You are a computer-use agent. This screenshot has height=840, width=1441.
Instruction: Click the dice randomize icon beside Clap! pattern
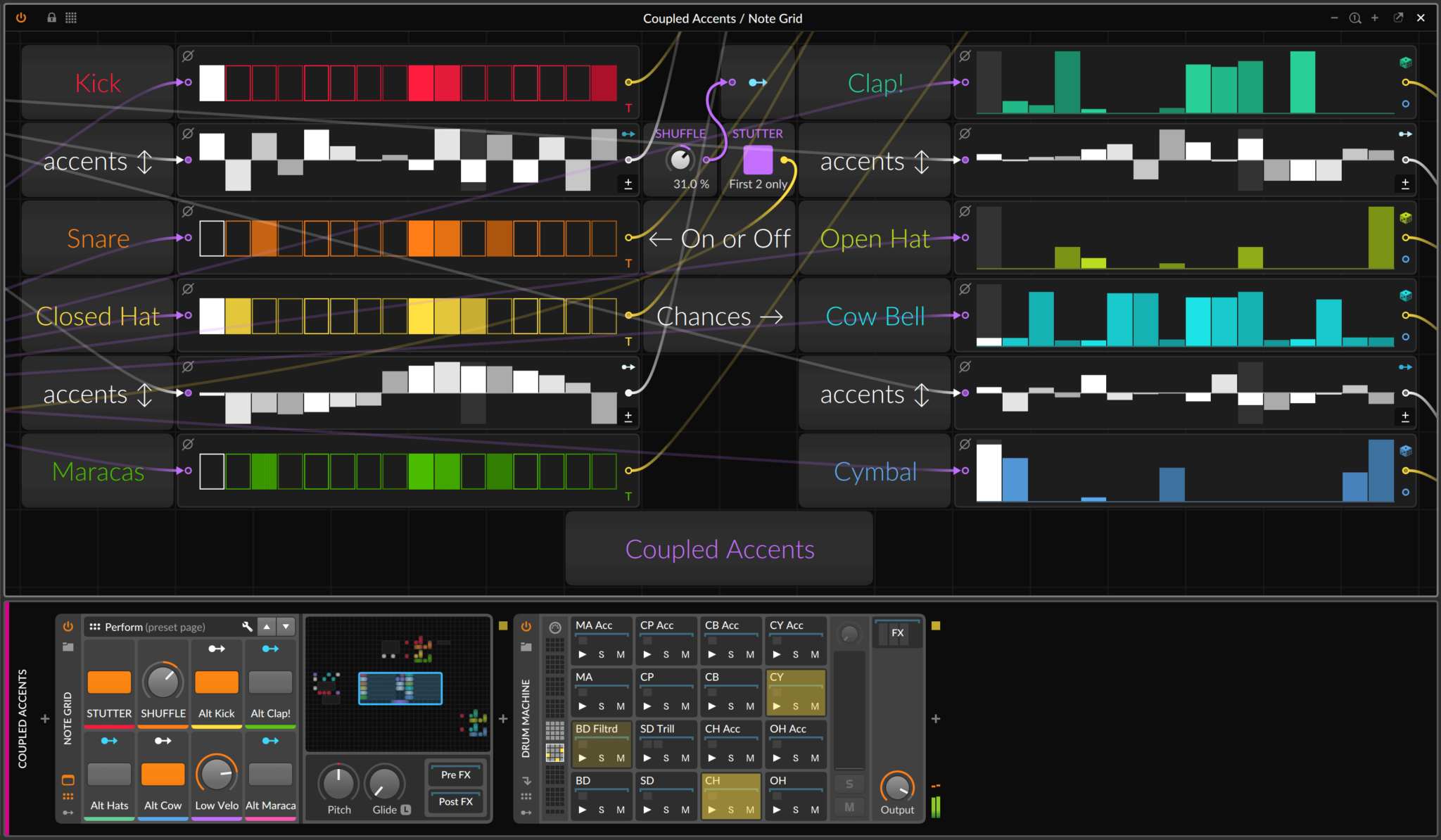[1404, 62]
